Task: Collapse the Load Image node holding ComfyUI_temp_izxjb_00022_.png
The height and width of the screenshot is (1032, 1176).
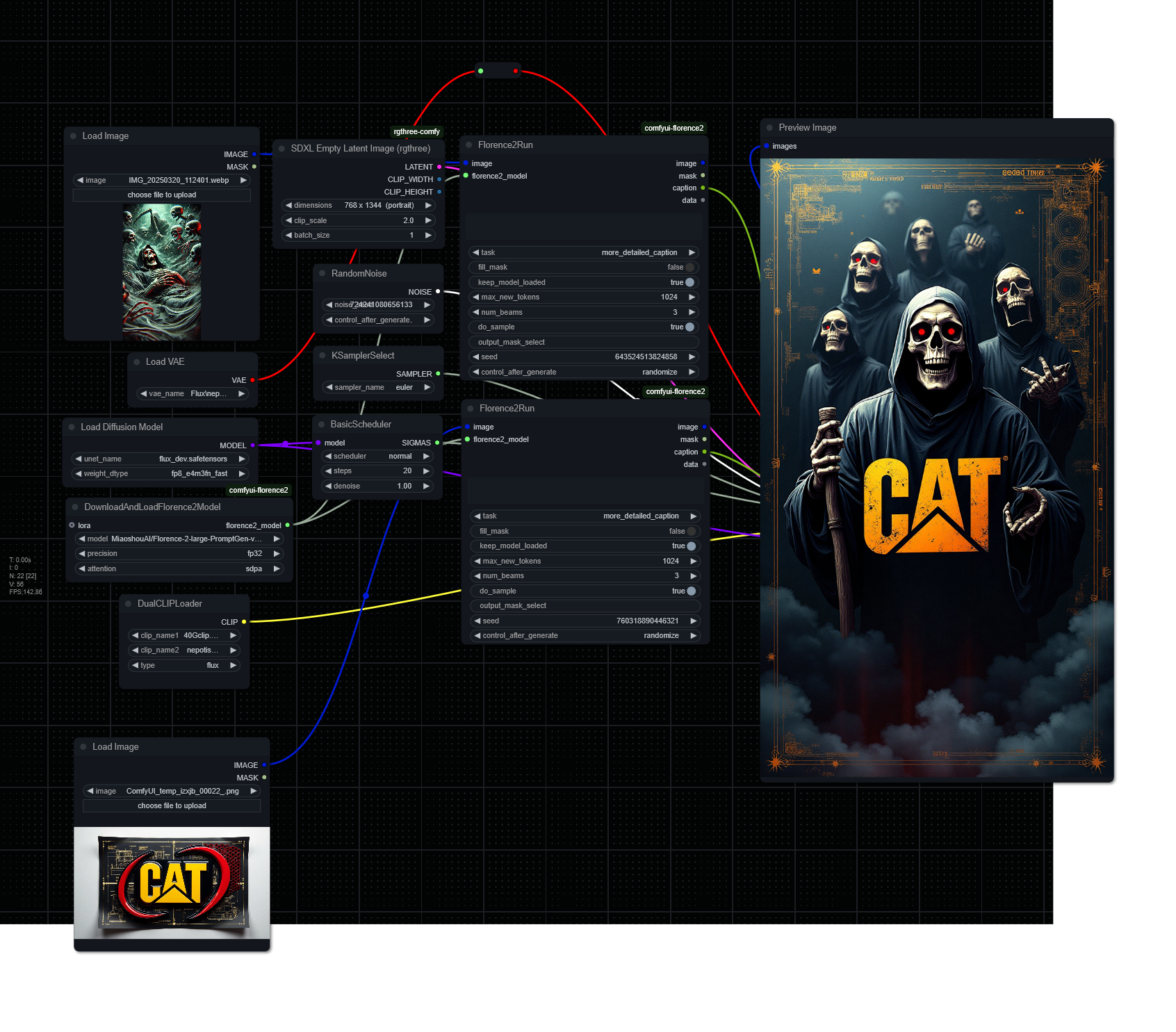Action: (83, 747)
